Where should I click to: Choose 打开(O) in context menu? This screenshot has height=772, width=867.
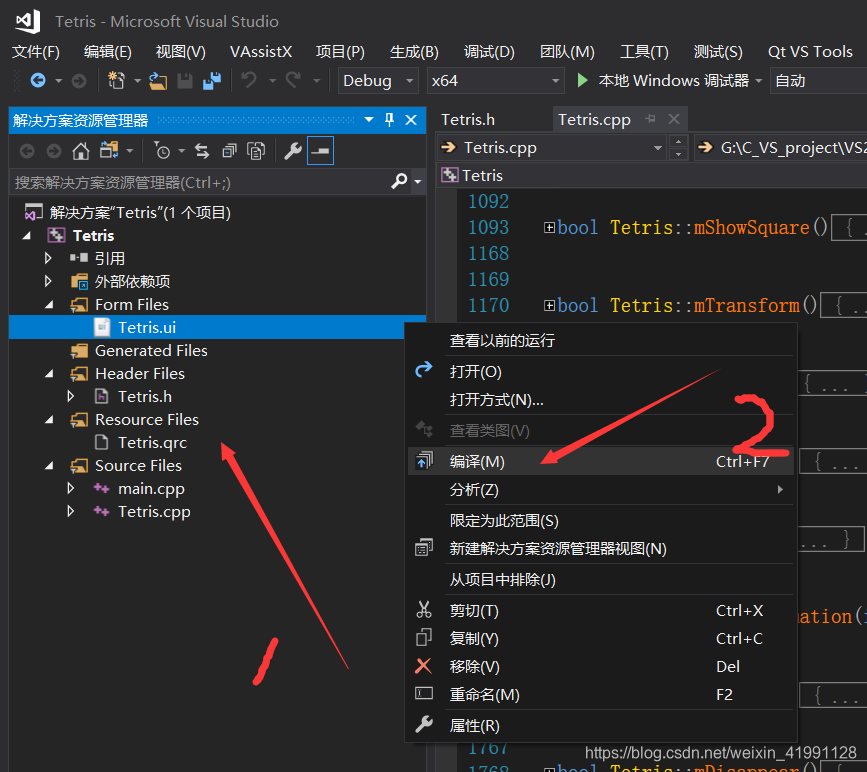click(x=601, y=372)
